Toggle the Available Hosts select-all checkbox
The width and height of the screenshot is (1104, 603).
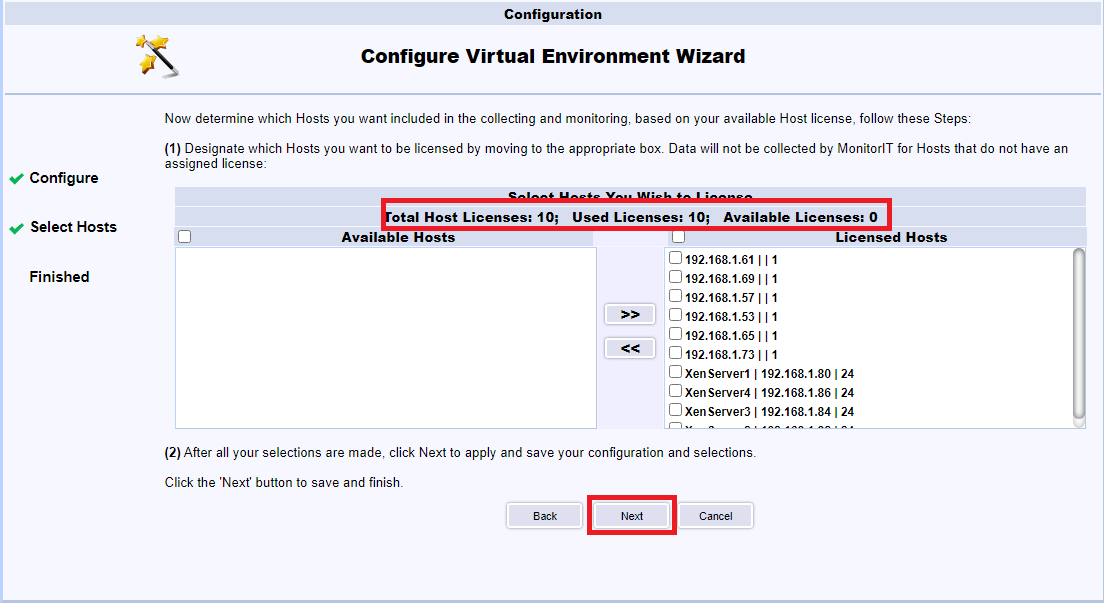click(184, 238)
